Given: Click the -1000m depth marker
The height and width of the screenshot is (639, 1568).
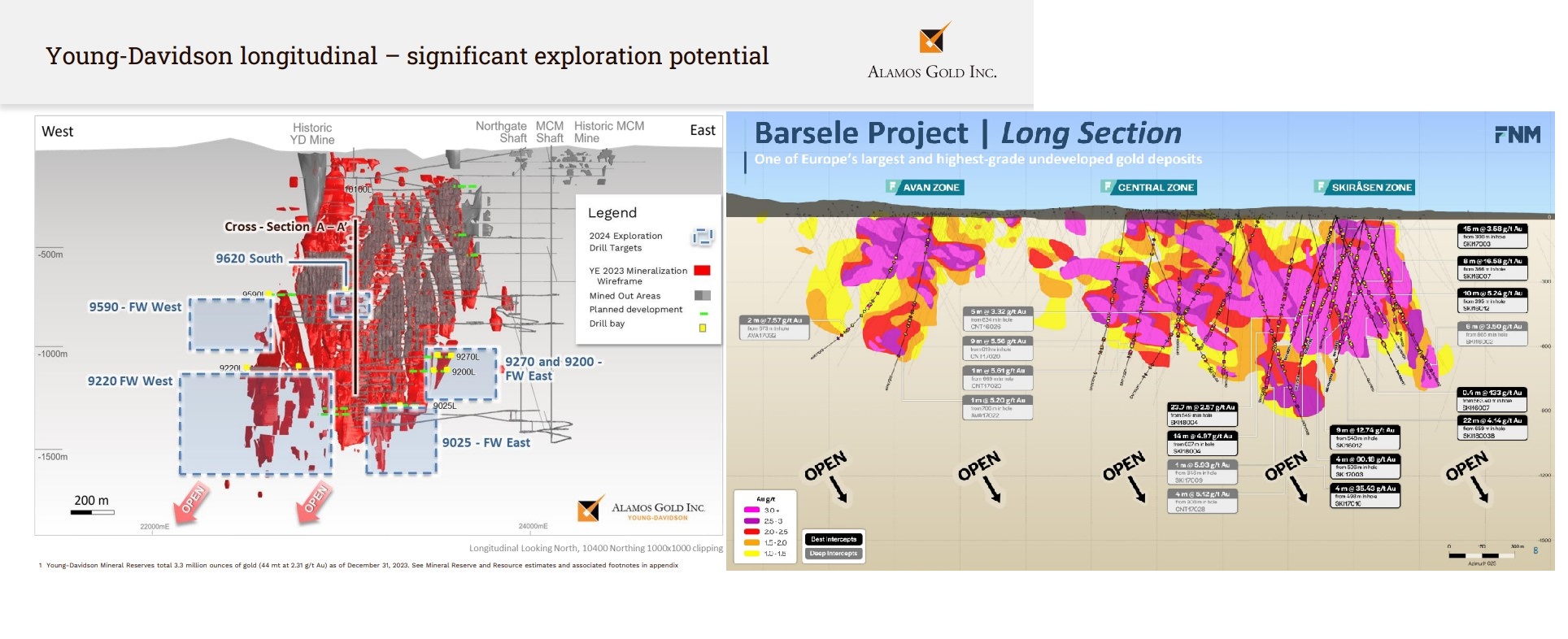Looking at the screenshot, I should (x=53, y=354).
